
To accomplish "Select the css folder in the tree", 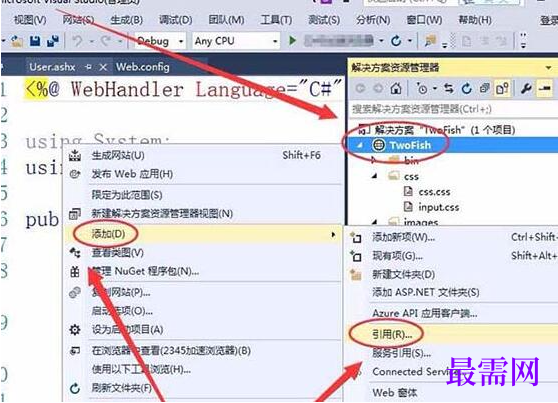I will (411, 176).
